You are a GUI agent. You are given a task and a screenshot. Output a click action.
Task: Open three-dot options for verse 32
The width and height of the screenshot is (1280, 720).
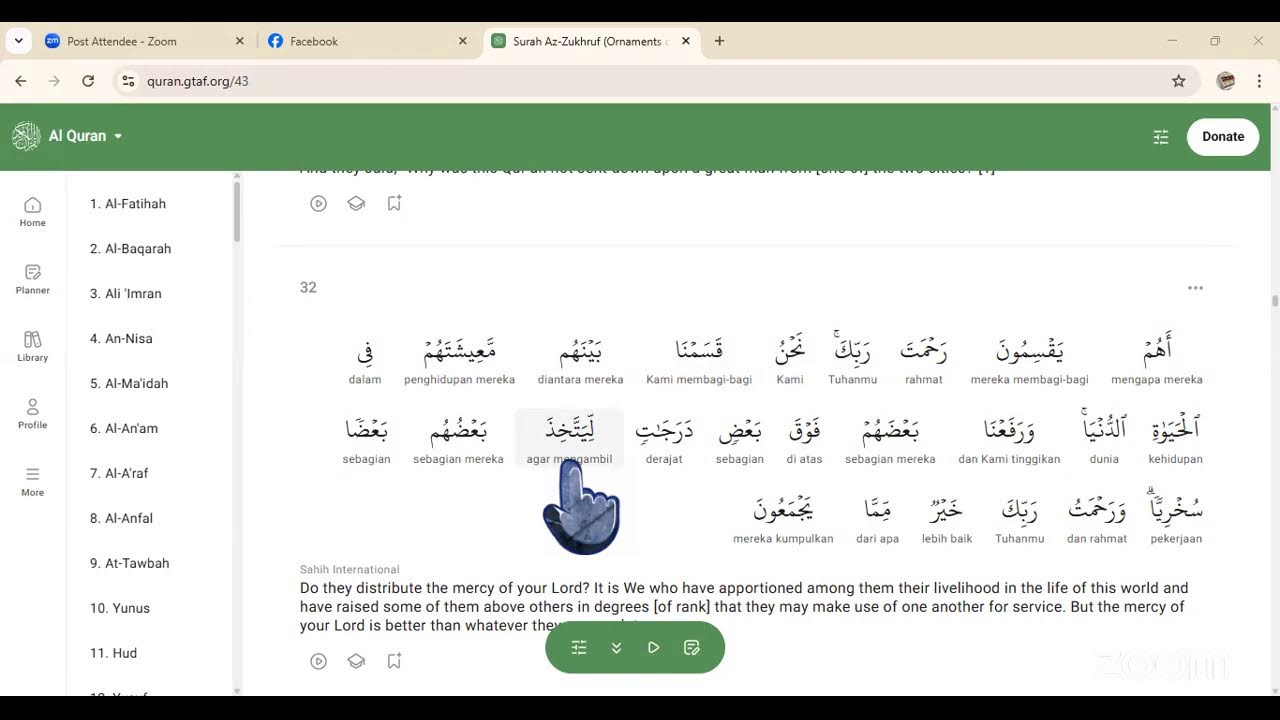[x=1195, y=288]
